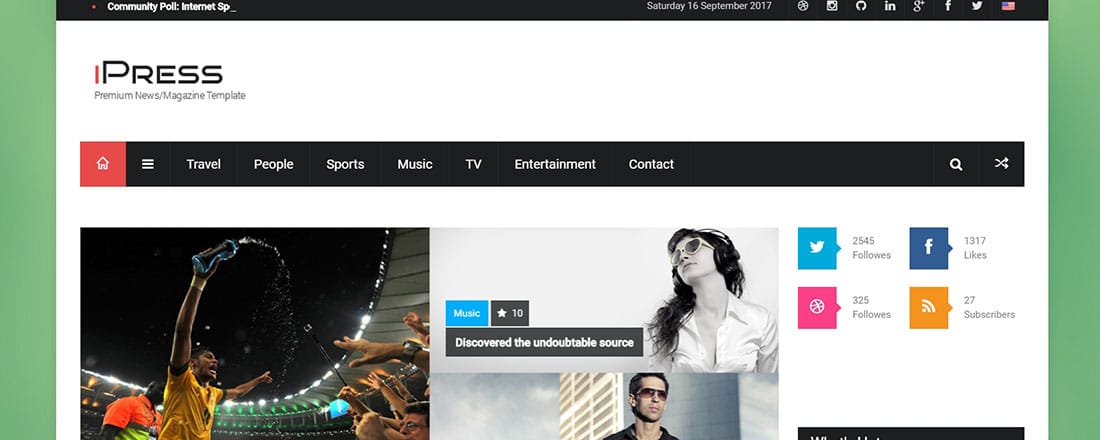Open the Entertainment menu item

[555, 164]
